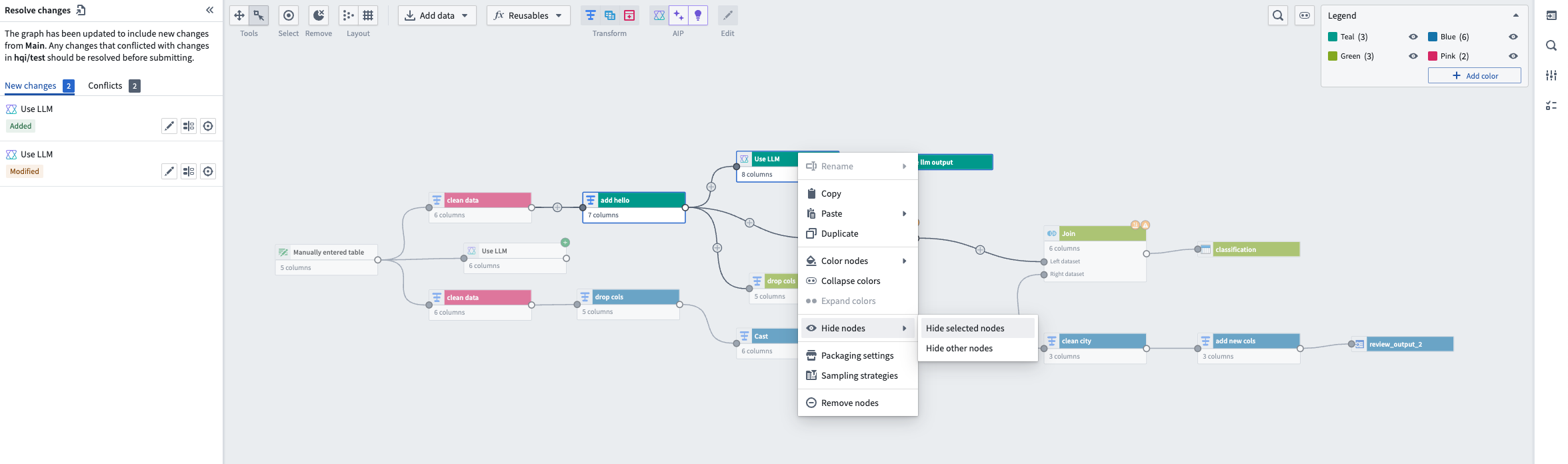Click the Add color button
The height and width of the screenshot is (464, 1568).
(1475, 75)
